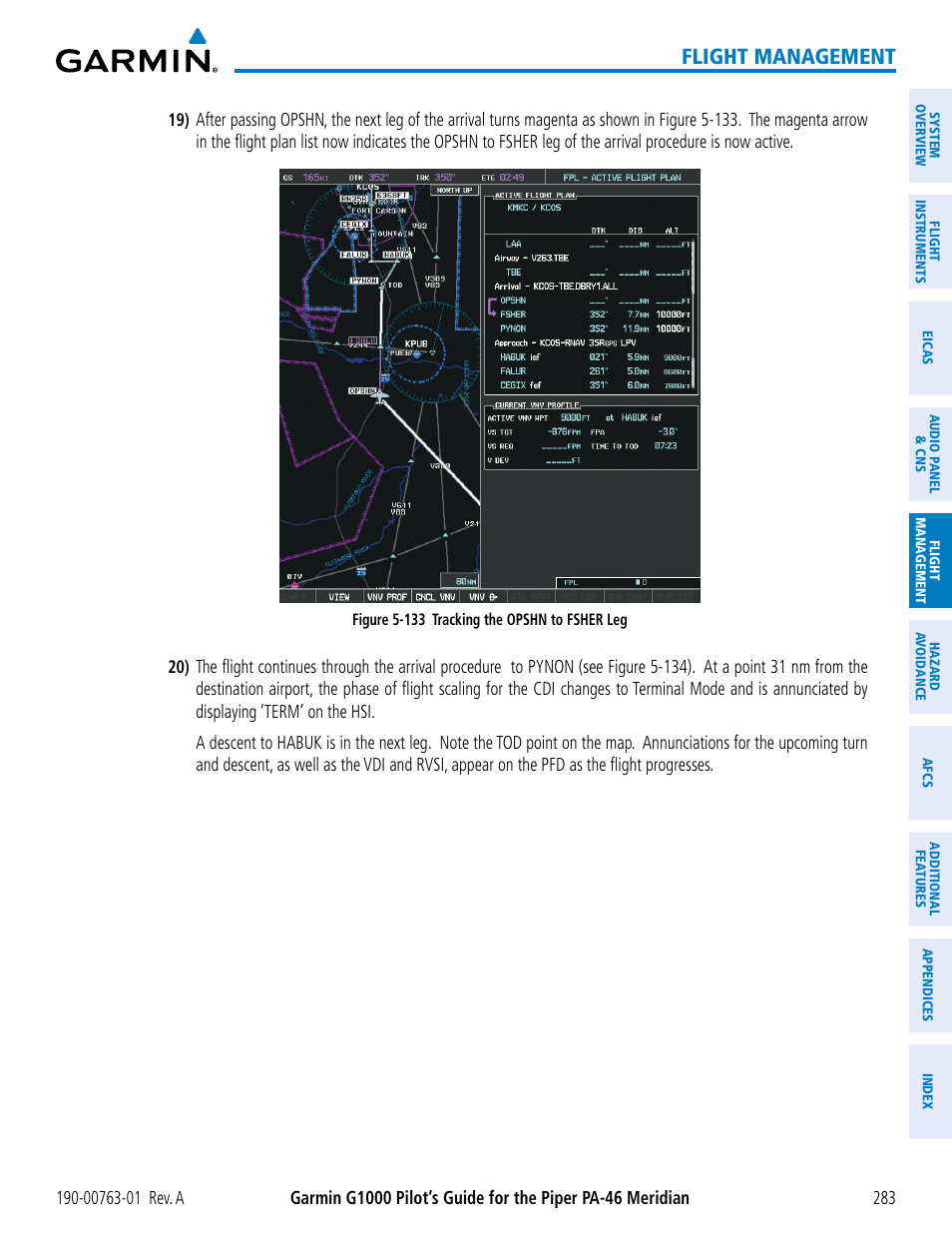This screenshot has width=952, height=1233.
Task: Click the NORTH UP map orientation label
Action: (454, 190)
